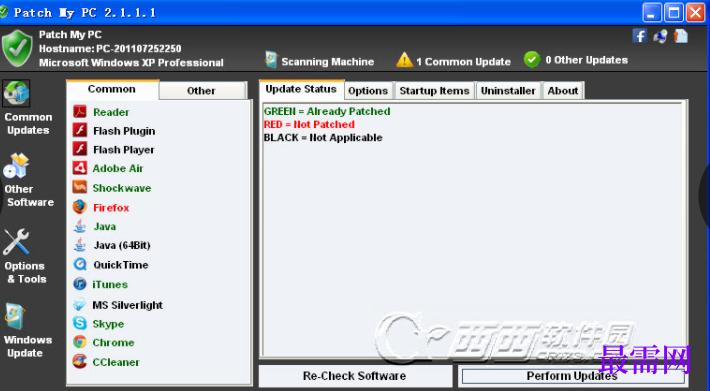The width and height of the screenshot is (710, 391).
Task: Close the Patch My PC window
Action: (696, 12)
